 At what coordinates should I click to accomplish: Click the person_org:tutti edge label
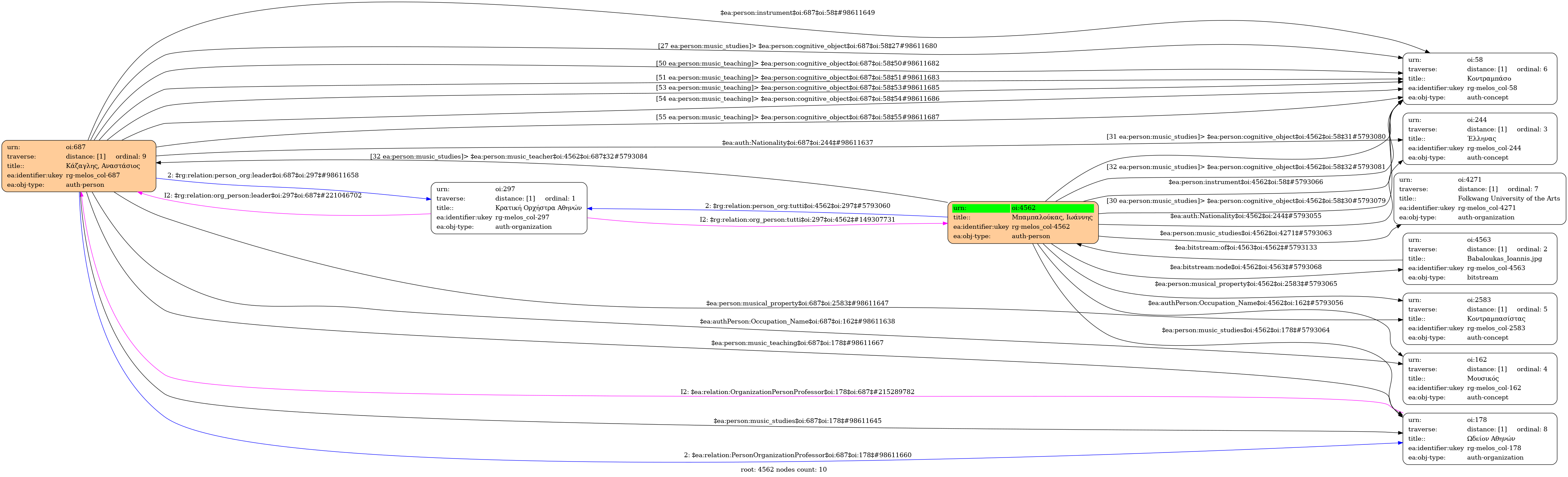point(797,206)
